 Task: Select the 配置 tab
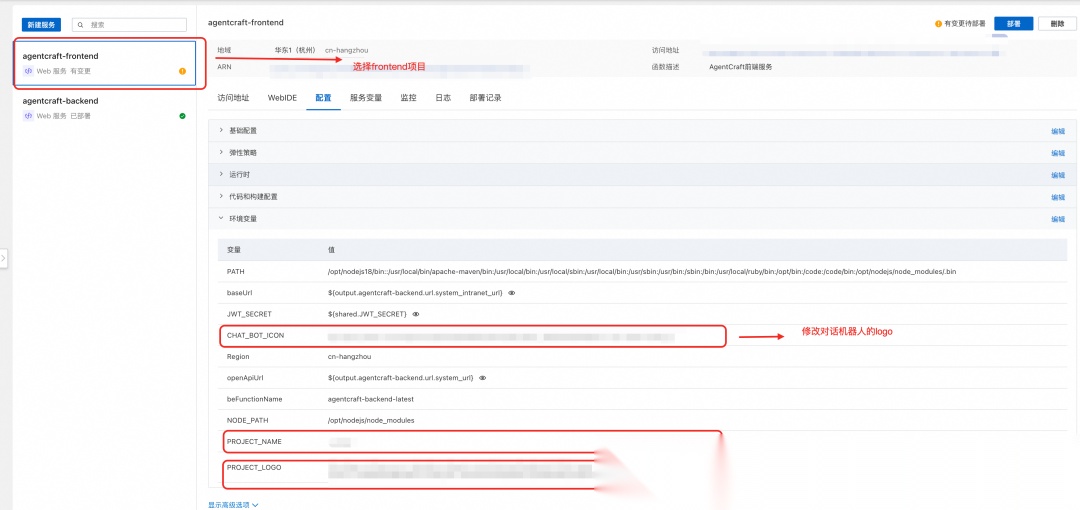(324, 98)
